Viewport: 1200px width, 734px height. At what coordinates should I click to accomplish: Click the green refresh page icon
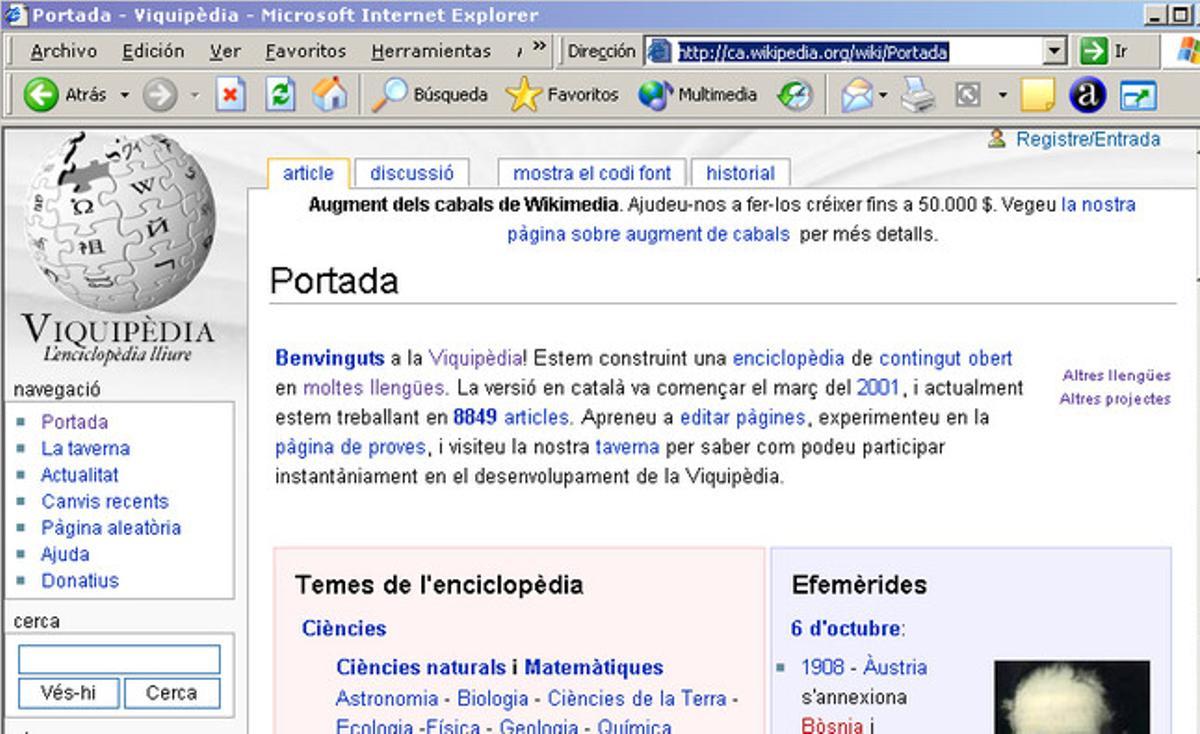point(281,96)
